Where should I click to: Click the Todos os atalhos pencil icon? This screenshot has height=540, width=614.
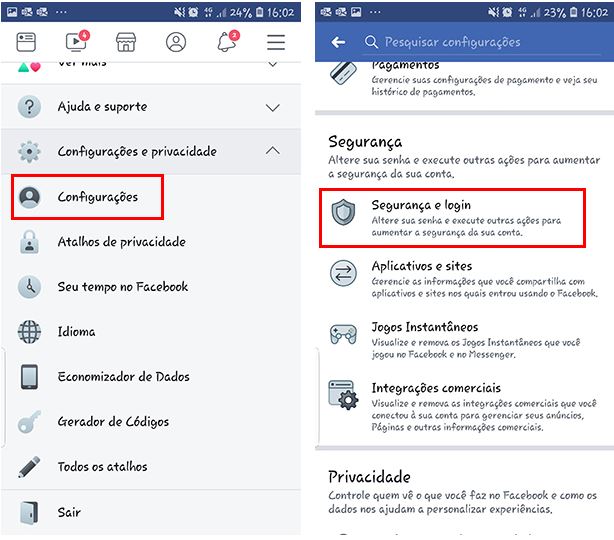click(x=29, y=466)
